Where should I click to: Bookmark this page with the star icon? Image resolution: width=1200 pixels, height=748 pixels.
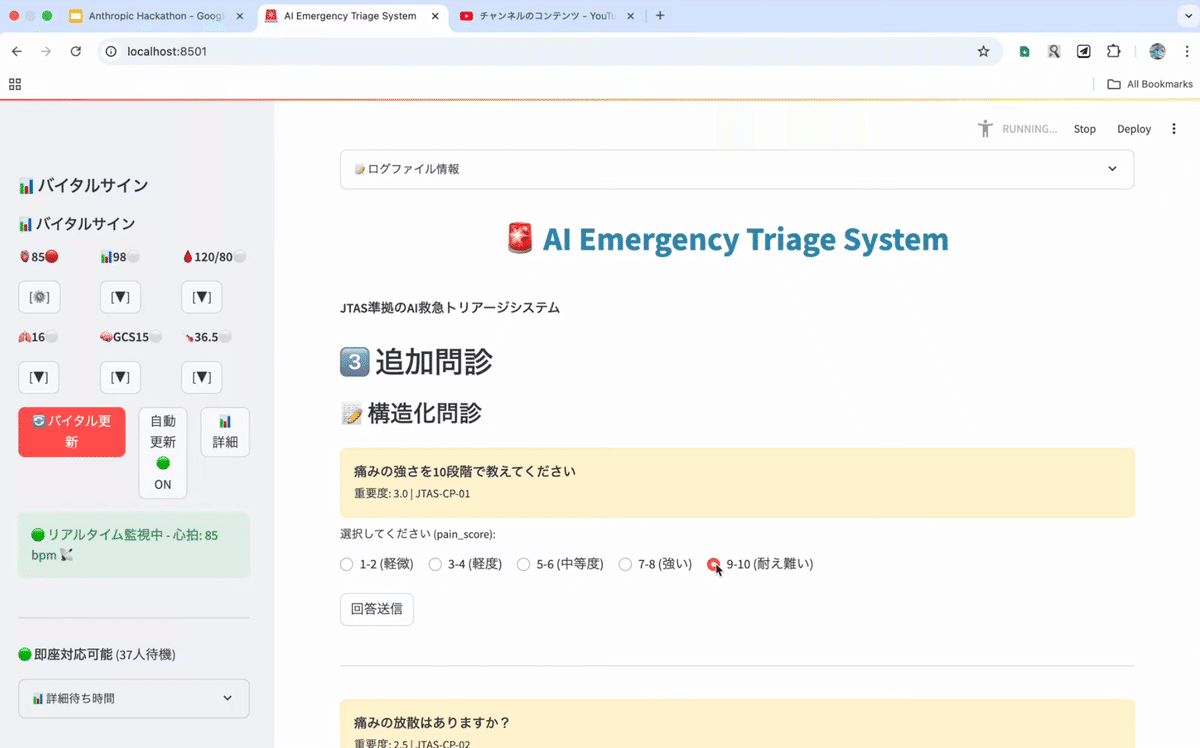coord(983,51)
